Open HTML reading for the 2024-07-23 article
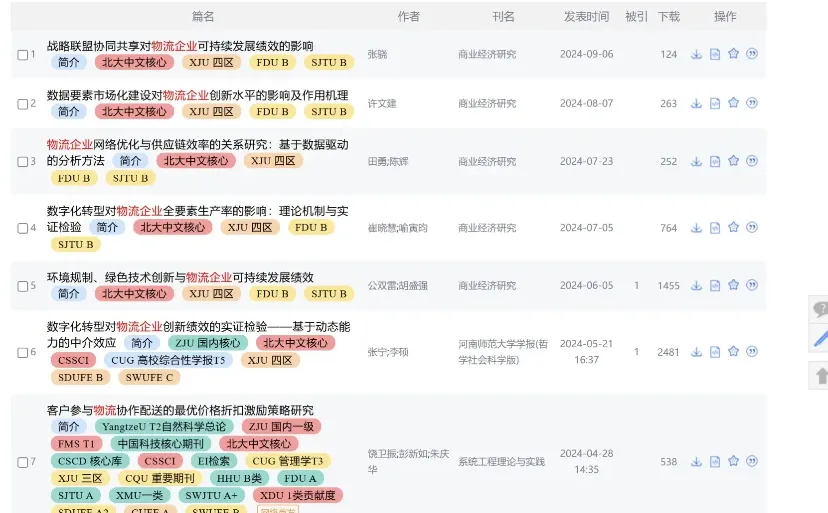The height and width of the screenshot is (513, 828). (715, 161)
